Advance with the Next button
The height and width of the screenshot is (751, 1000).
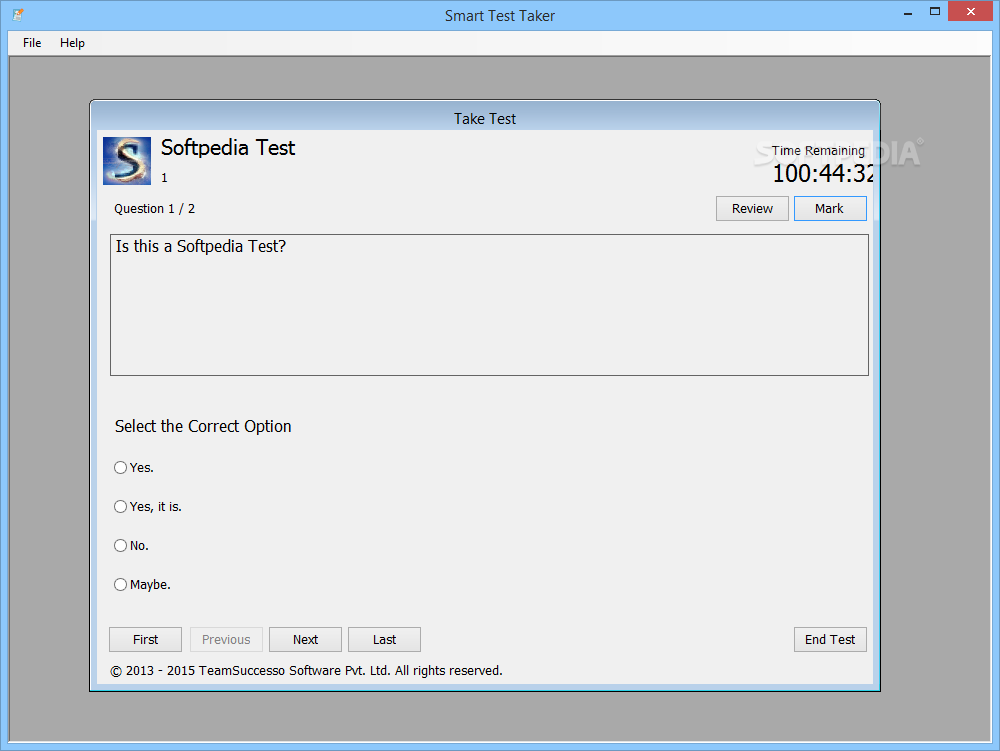pos(305,639)
